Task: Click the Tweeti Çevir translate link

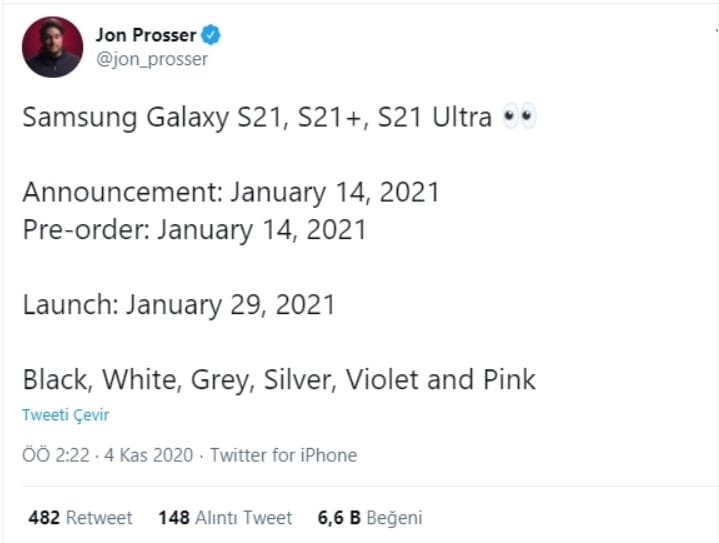Action: pos(65,415)
